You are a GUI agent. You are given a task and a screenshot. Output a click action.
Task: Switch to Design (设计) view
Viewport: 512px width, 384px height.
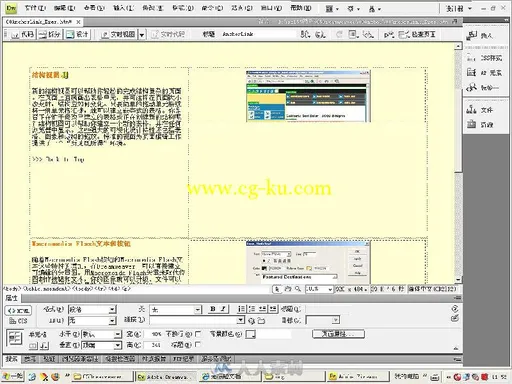(77, 34)
